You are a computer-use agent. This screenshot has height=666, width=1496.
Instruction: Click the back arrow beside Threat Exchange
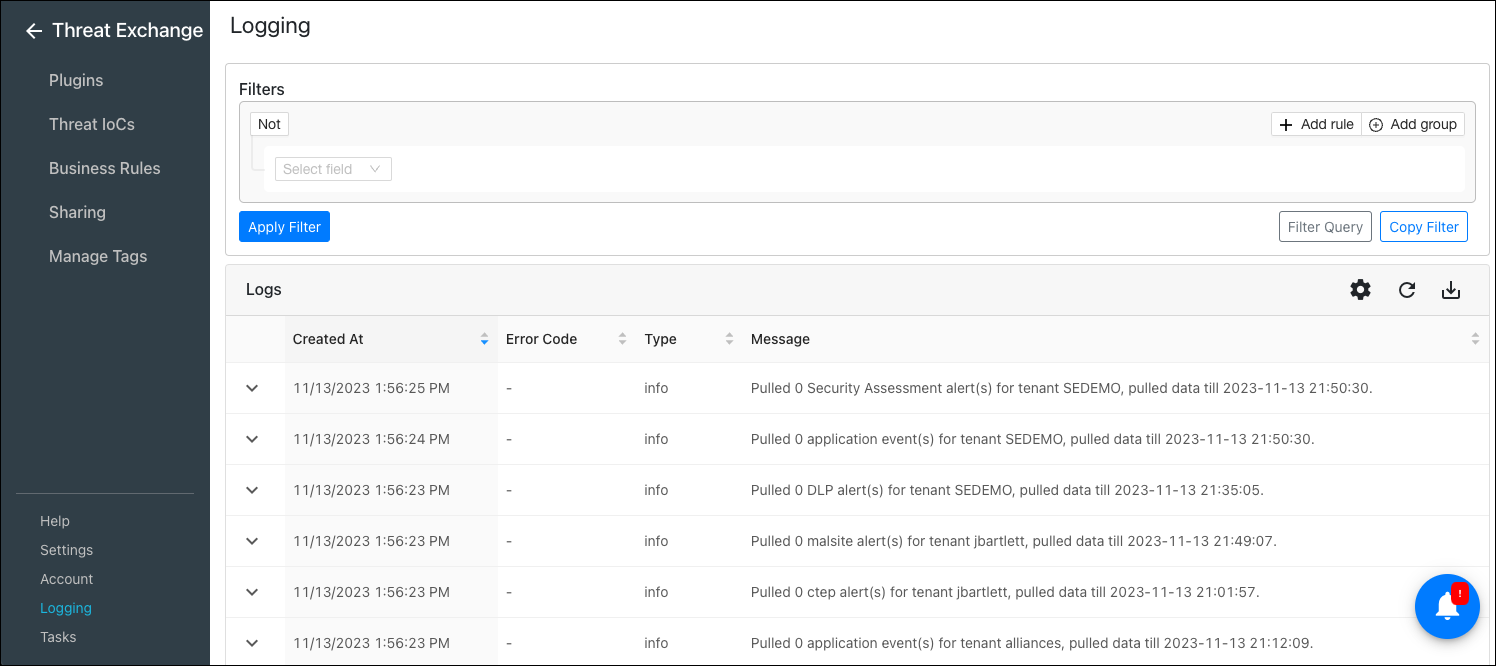tap(34, 31)
